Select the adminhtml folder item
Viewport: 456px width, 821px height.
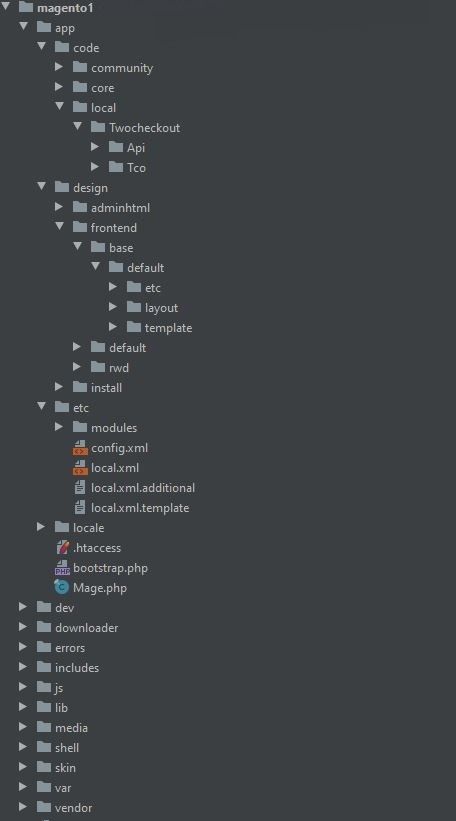[x=111, y=208]
